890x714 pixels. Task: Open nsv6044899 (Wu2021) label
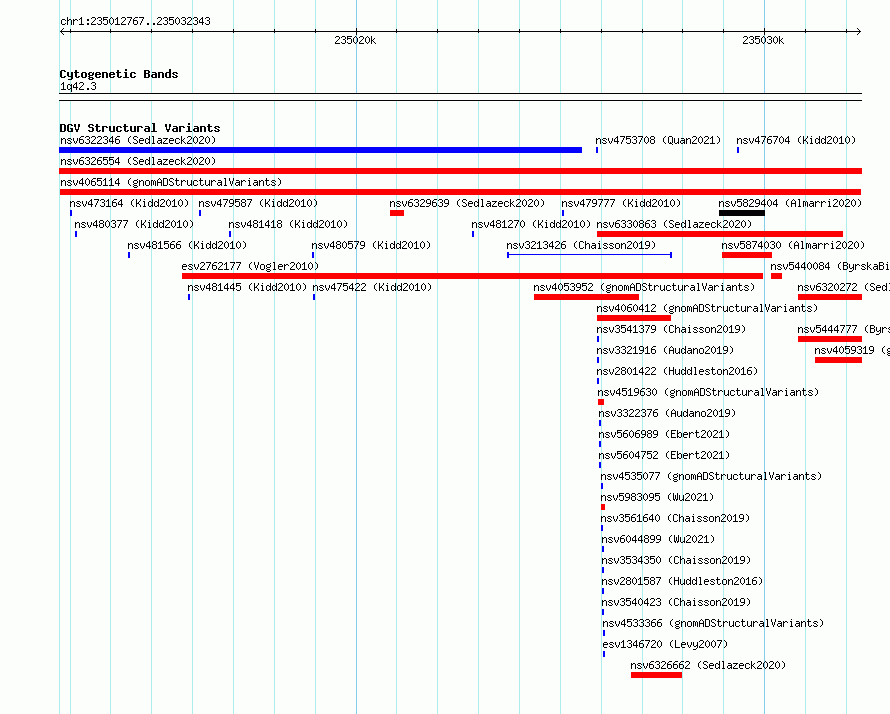(x=658, y=539)
